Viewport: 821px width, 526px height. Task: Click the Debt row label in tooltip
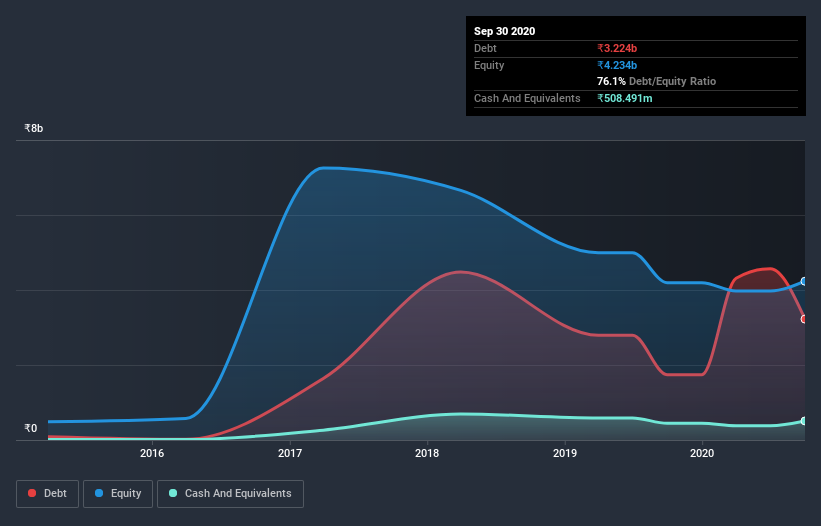[485, 48]
